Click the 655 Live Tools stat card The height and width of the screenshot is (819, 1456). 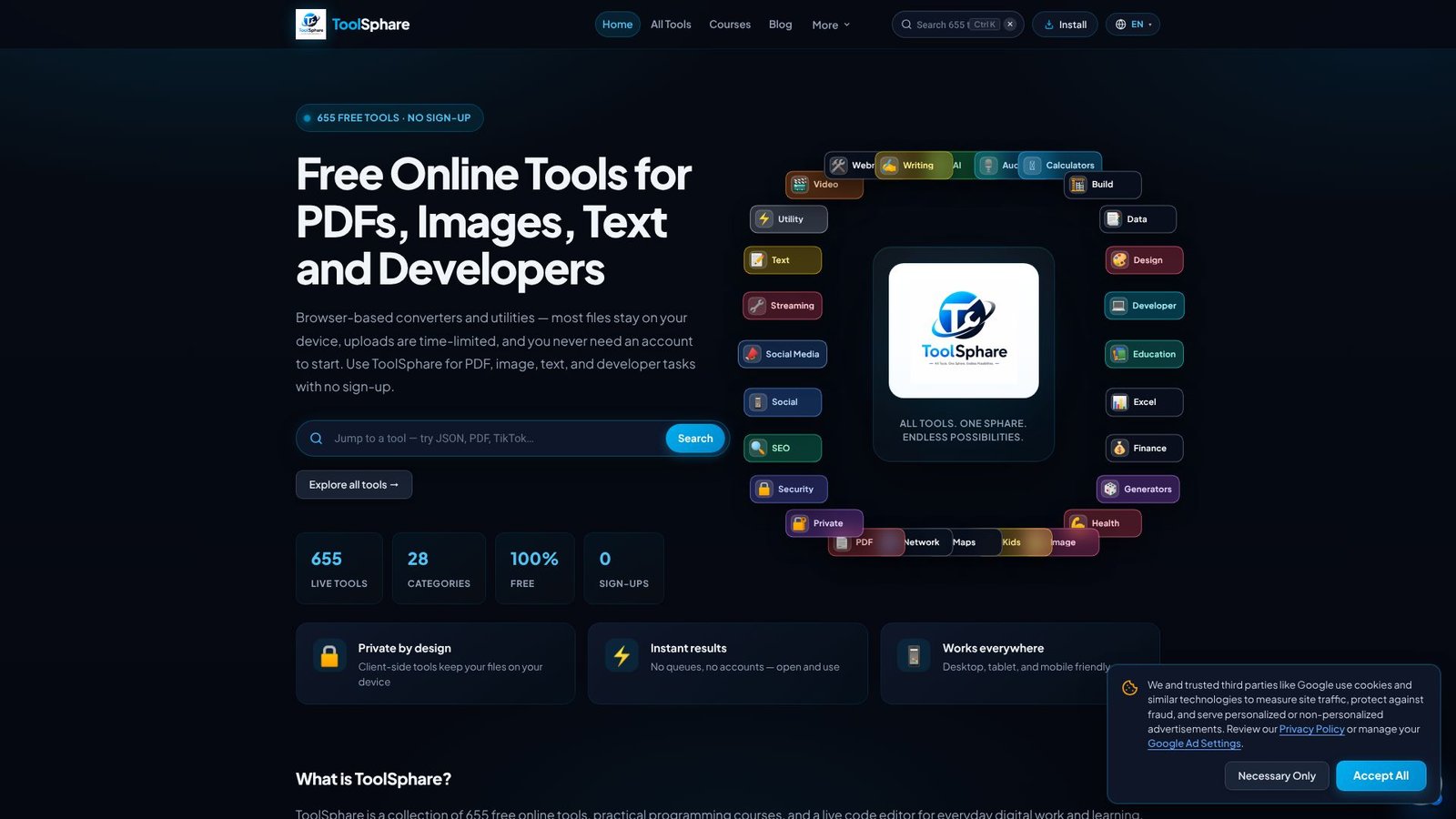[x=339, y=569]
